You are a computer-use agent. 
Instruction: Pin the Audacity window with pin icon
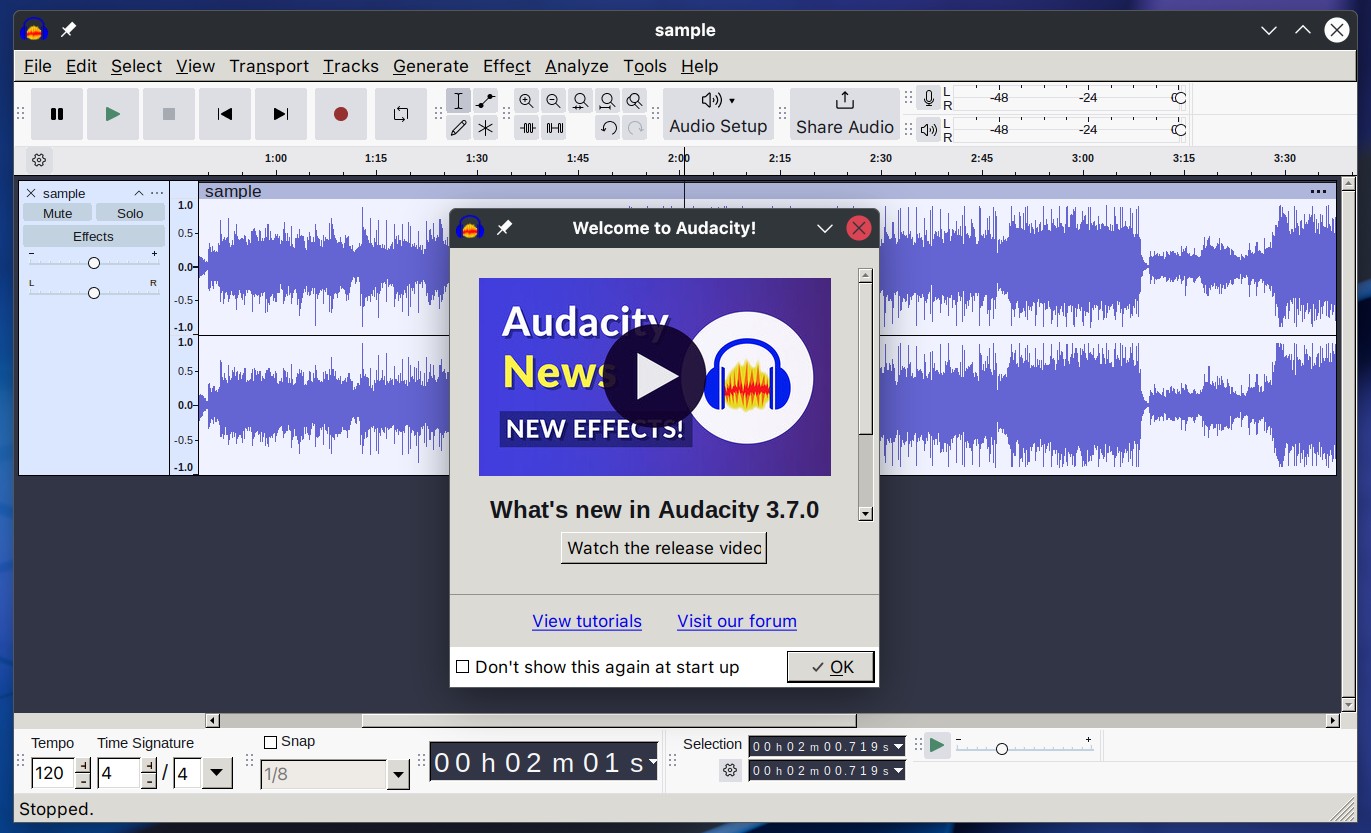coord(68,30)
